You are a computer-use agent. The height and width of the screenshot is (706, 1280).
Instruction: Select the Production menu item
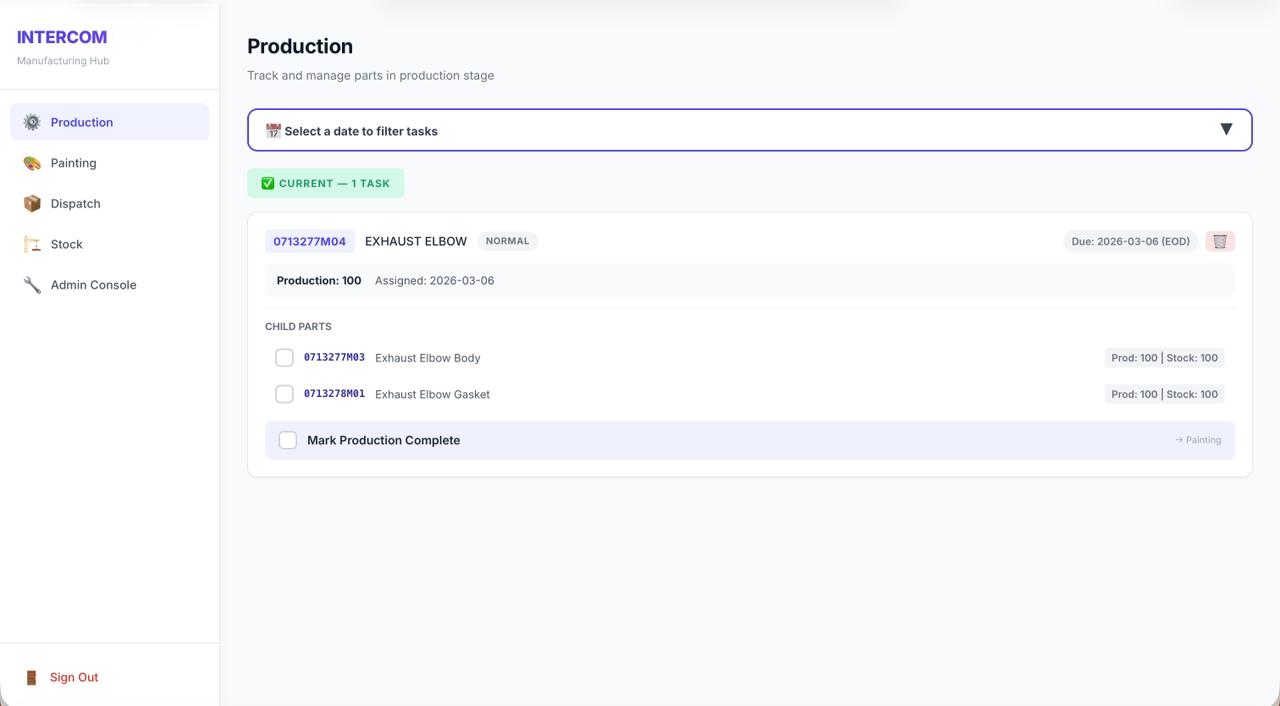(109, 122)
